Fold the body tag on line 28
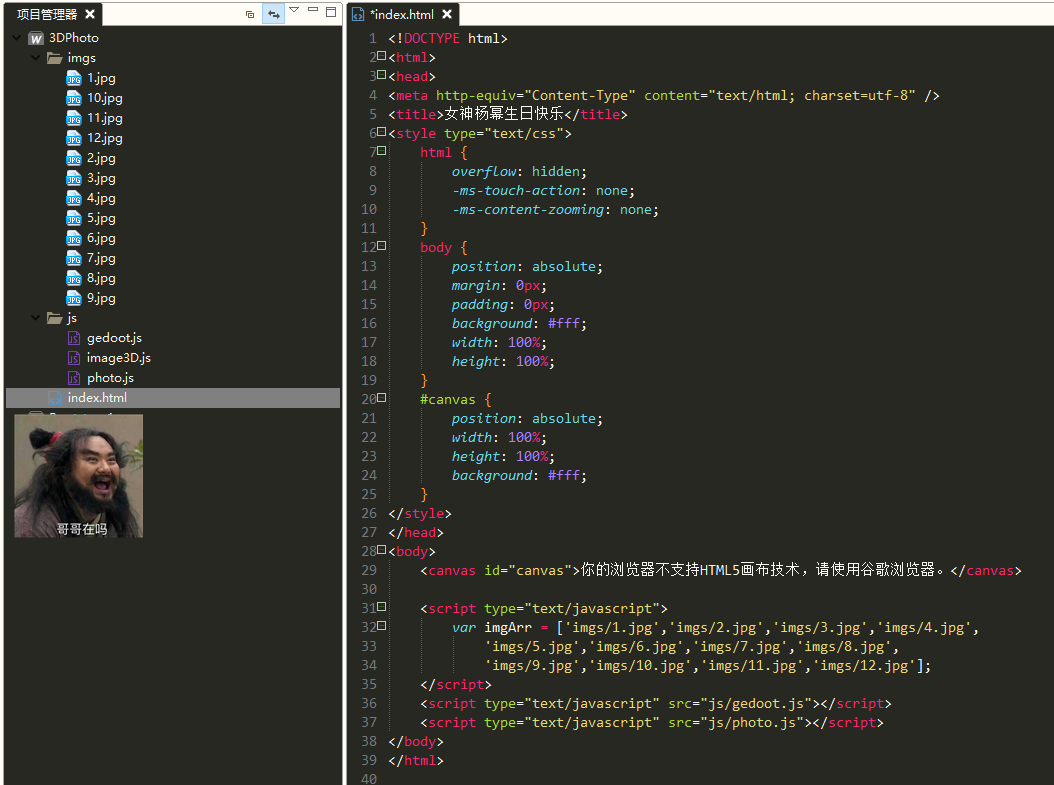The image size is (1054, 785). 382,550
